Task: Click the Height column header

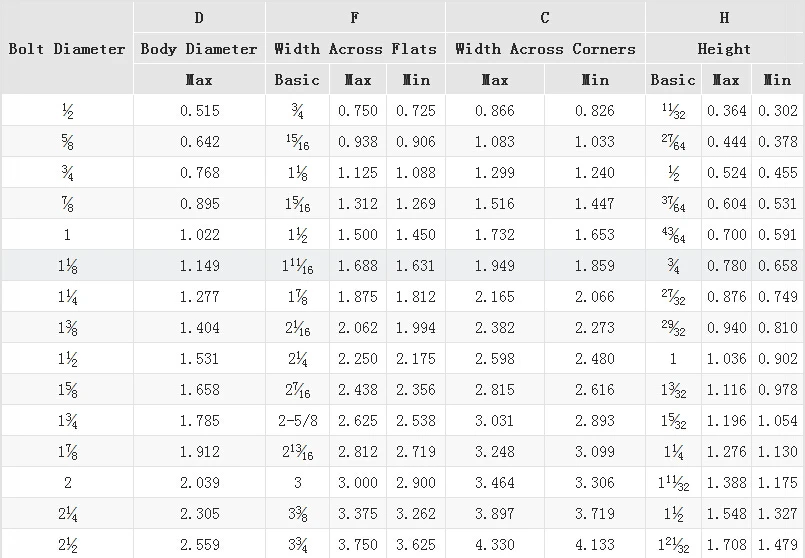Action: click(724, 48)
